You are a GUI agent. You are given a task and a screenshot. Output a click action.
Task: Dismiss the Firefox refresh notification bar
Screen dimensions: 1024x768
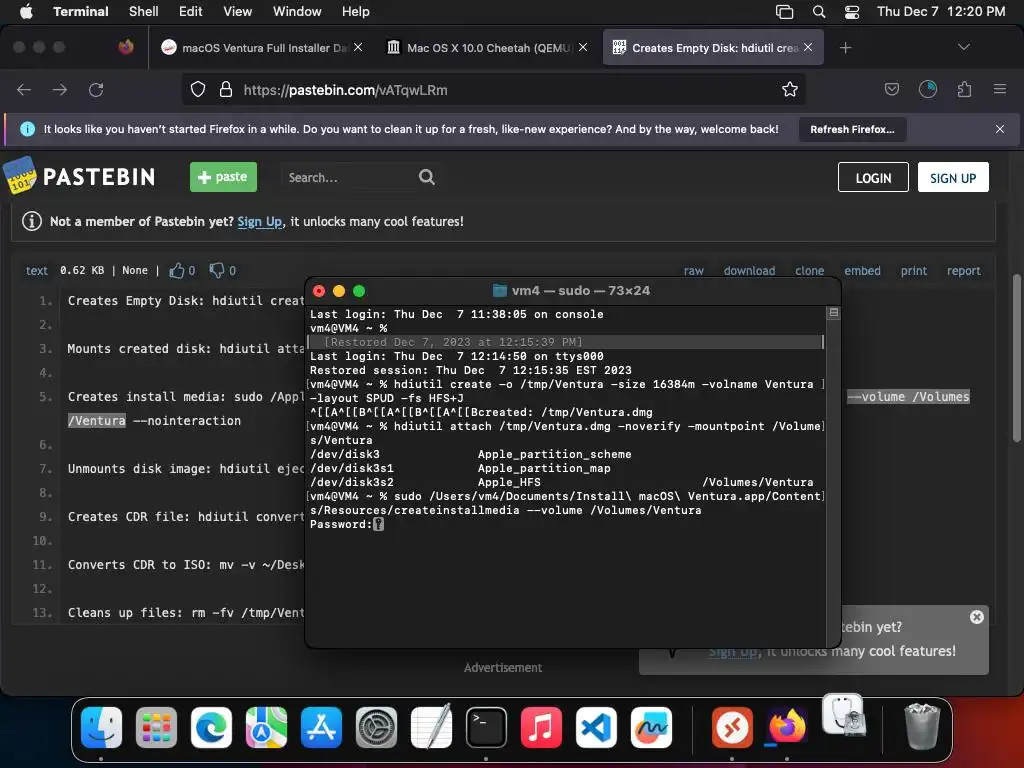click(1000, 129)
